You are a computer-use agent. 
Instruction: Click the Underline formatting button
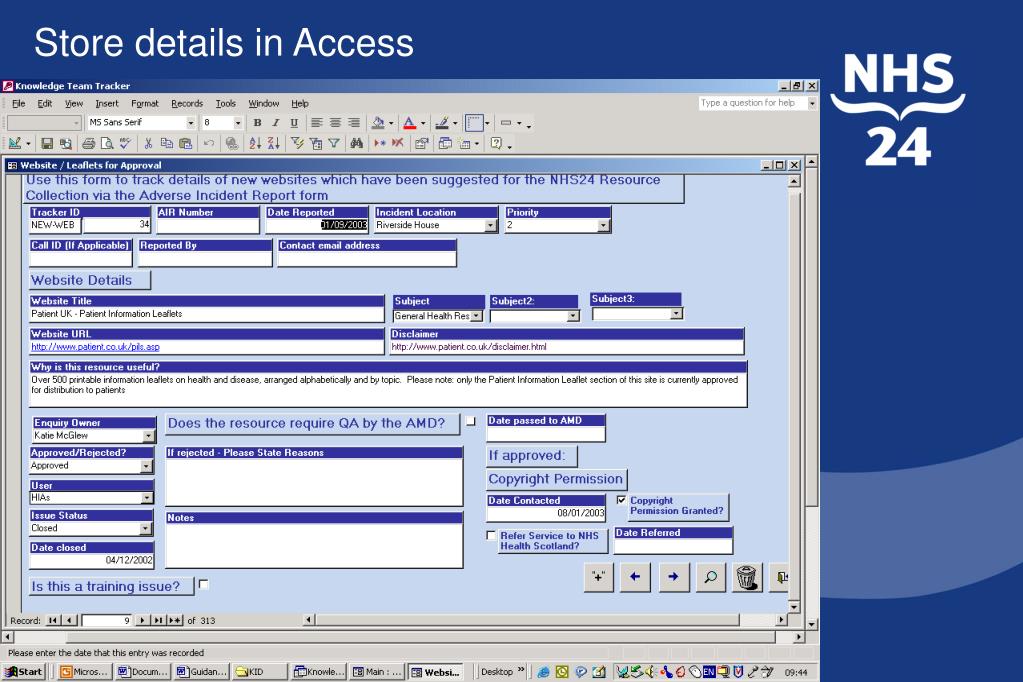(x=294, y=123)
